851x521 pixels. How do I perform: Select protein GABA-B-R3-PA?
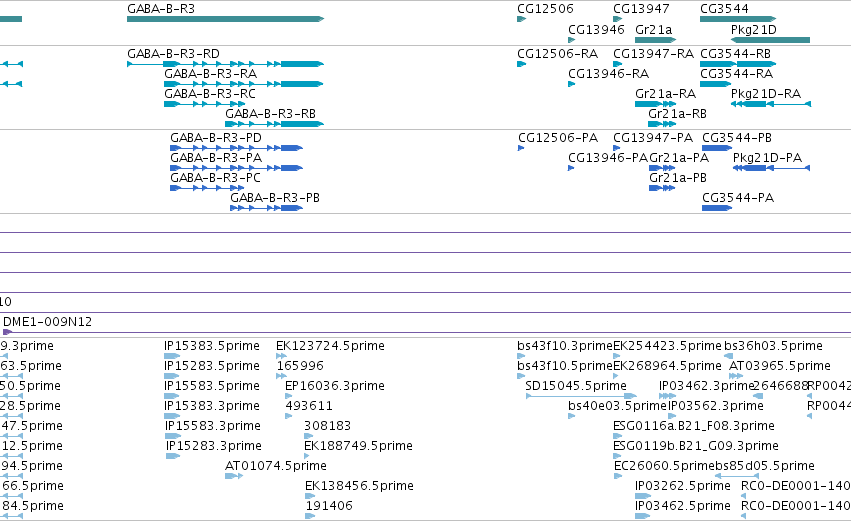coord(236,168)
